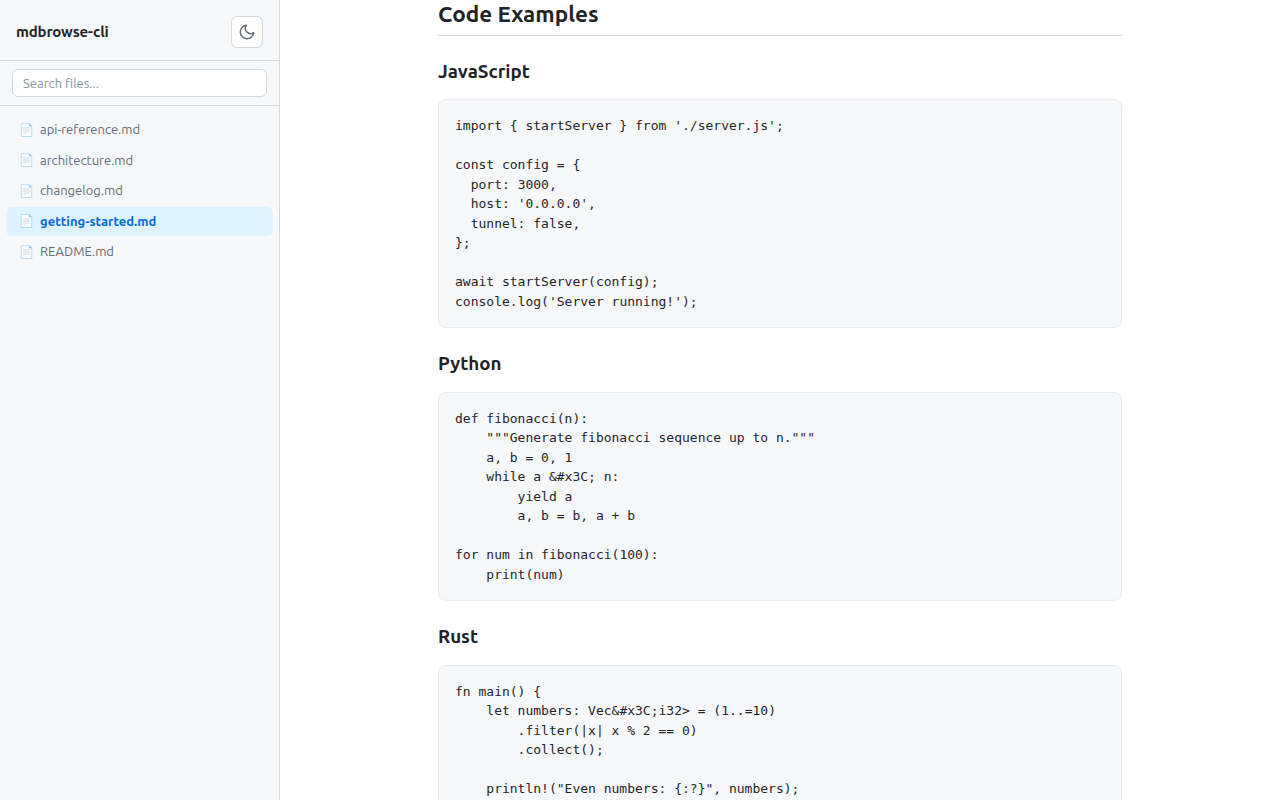Click the Python subheading
This screenshot has height=800, width=1280.
(x=469, y=364)
